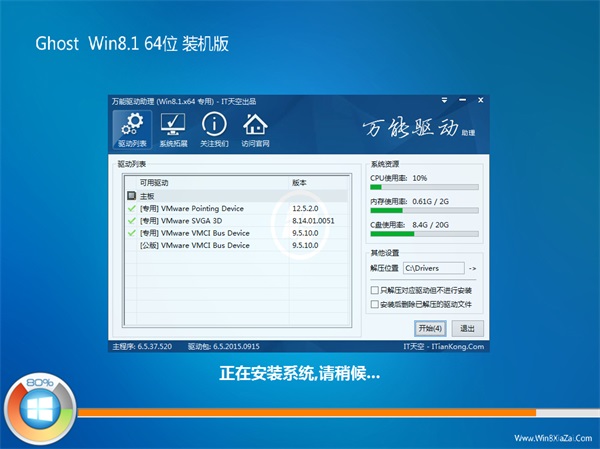Uncheck VMware Pointing Device driver
600x449 pixels.
131,209
